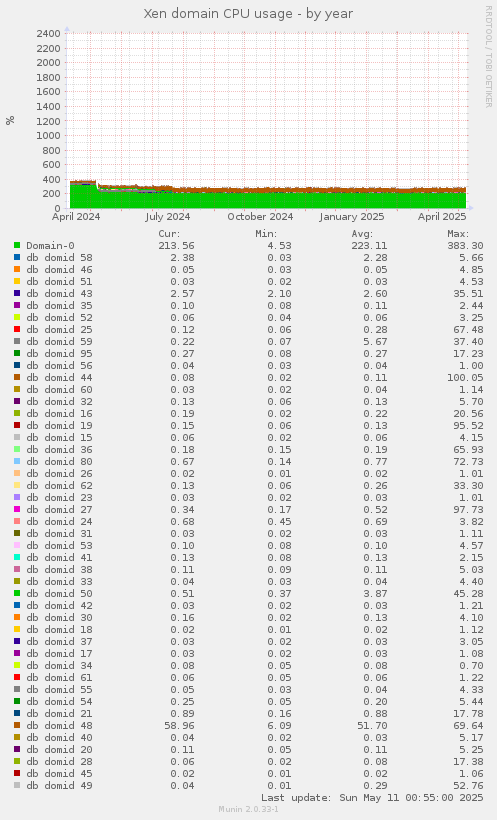Click the brown swatch for db domid 48
Image resolution: width=497 pixels, height=820 pixels.
pos(17,725)
